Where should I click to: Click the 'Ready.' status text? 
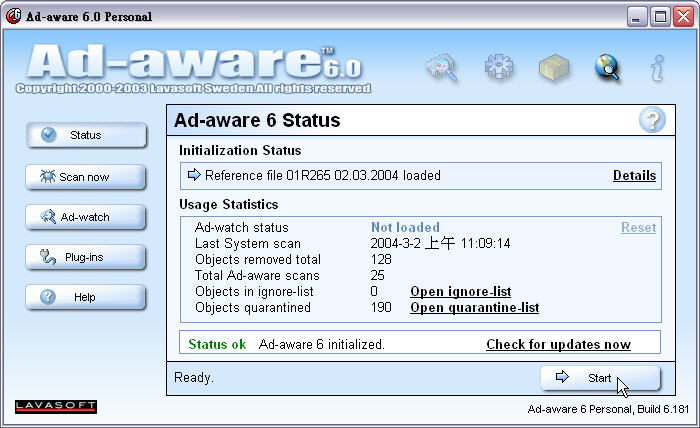click(x=194, y=378)
